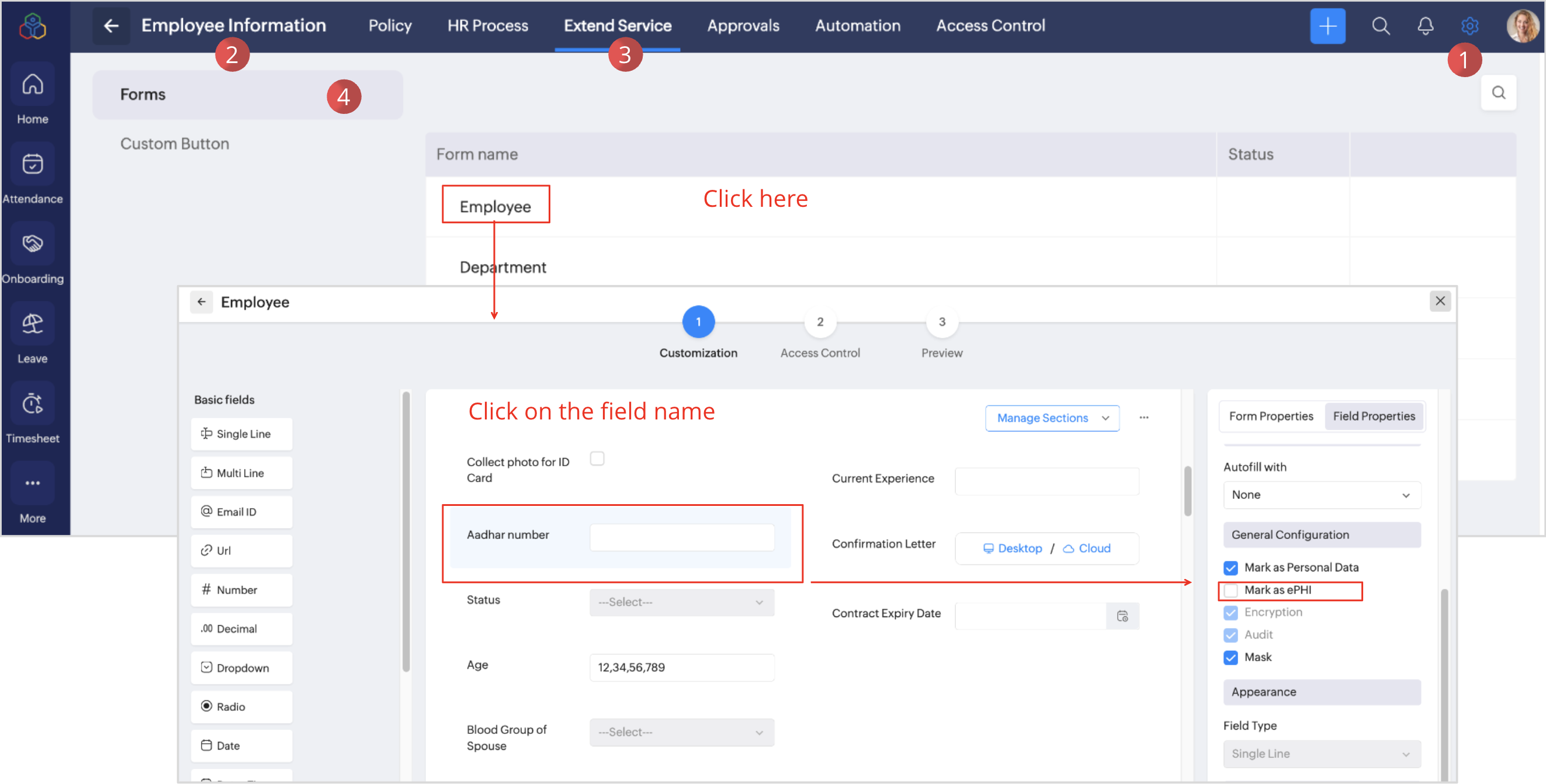Open the Leave sidebar icon
Image resolution: width=1546 pixels, height=784 pixels.
click(x=32, y=324)
